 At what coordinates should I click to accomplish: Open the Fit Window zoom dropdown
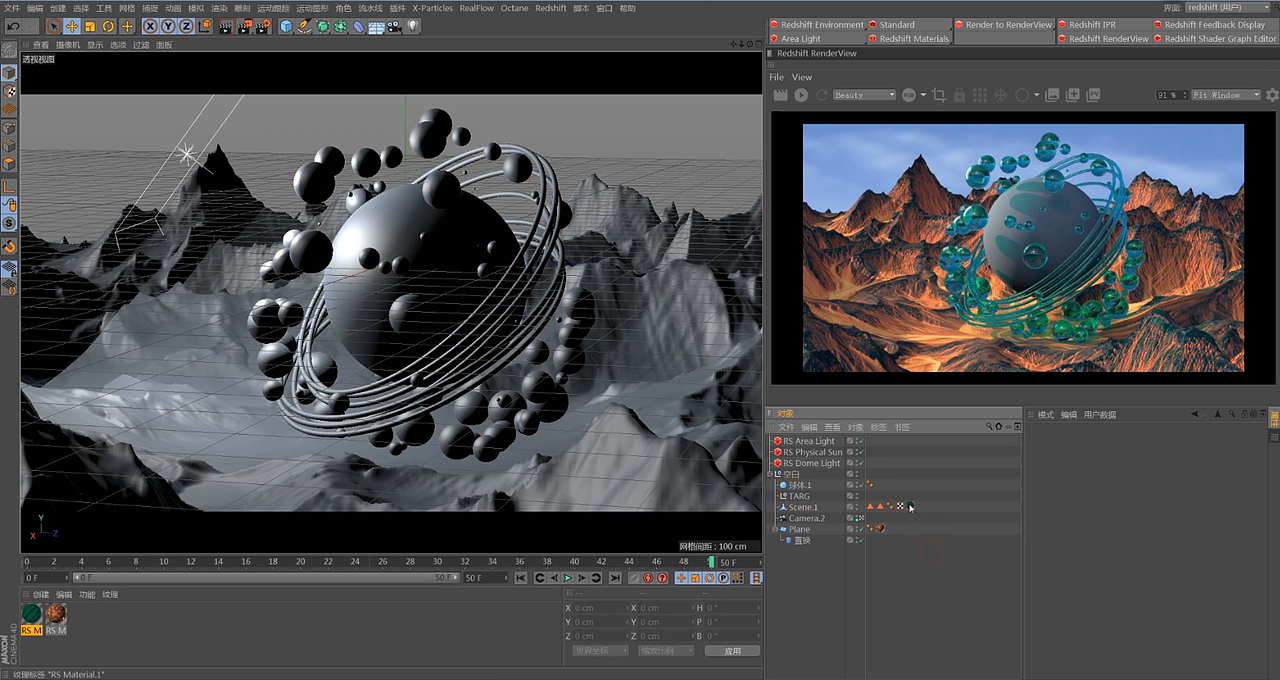(x=1226, y=95)
